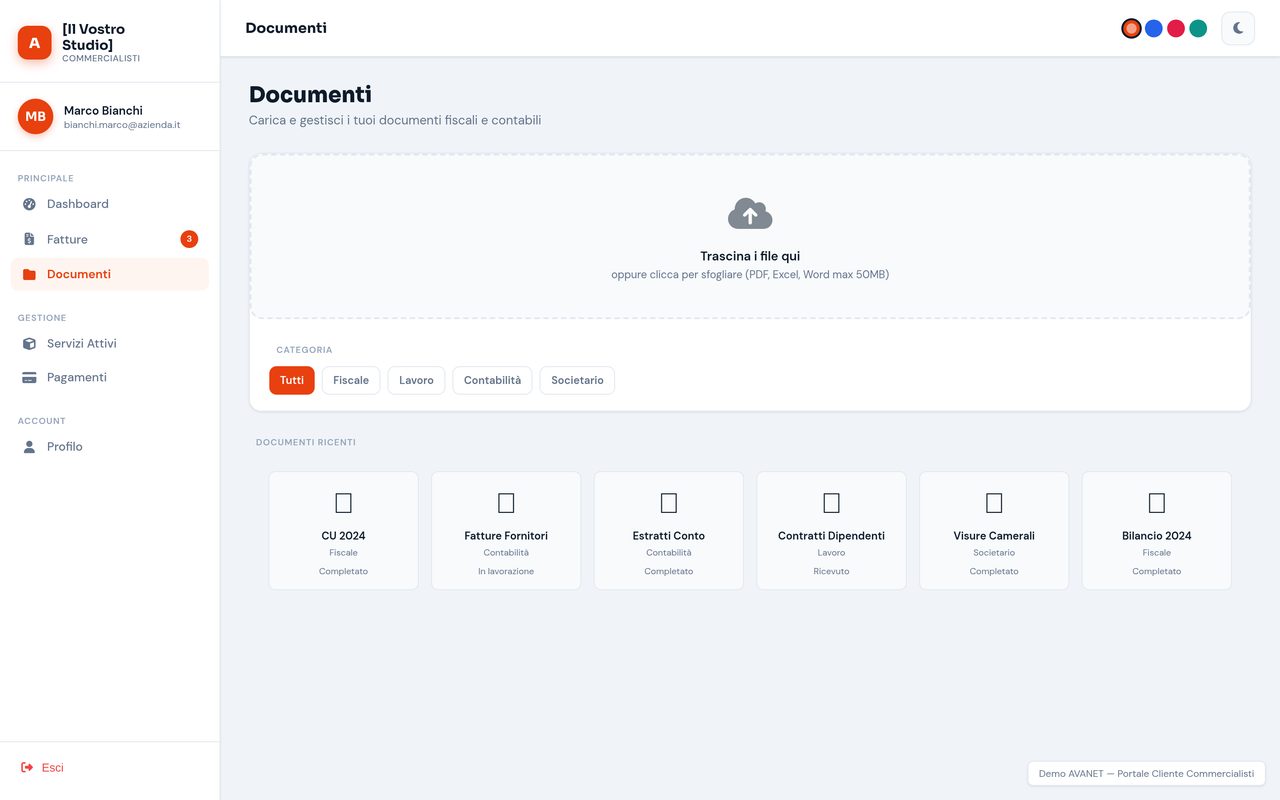The height and width of the screenshot is (800, 1280).
Task: Open the Estratti Conto document title
Action: pos(669,536)
